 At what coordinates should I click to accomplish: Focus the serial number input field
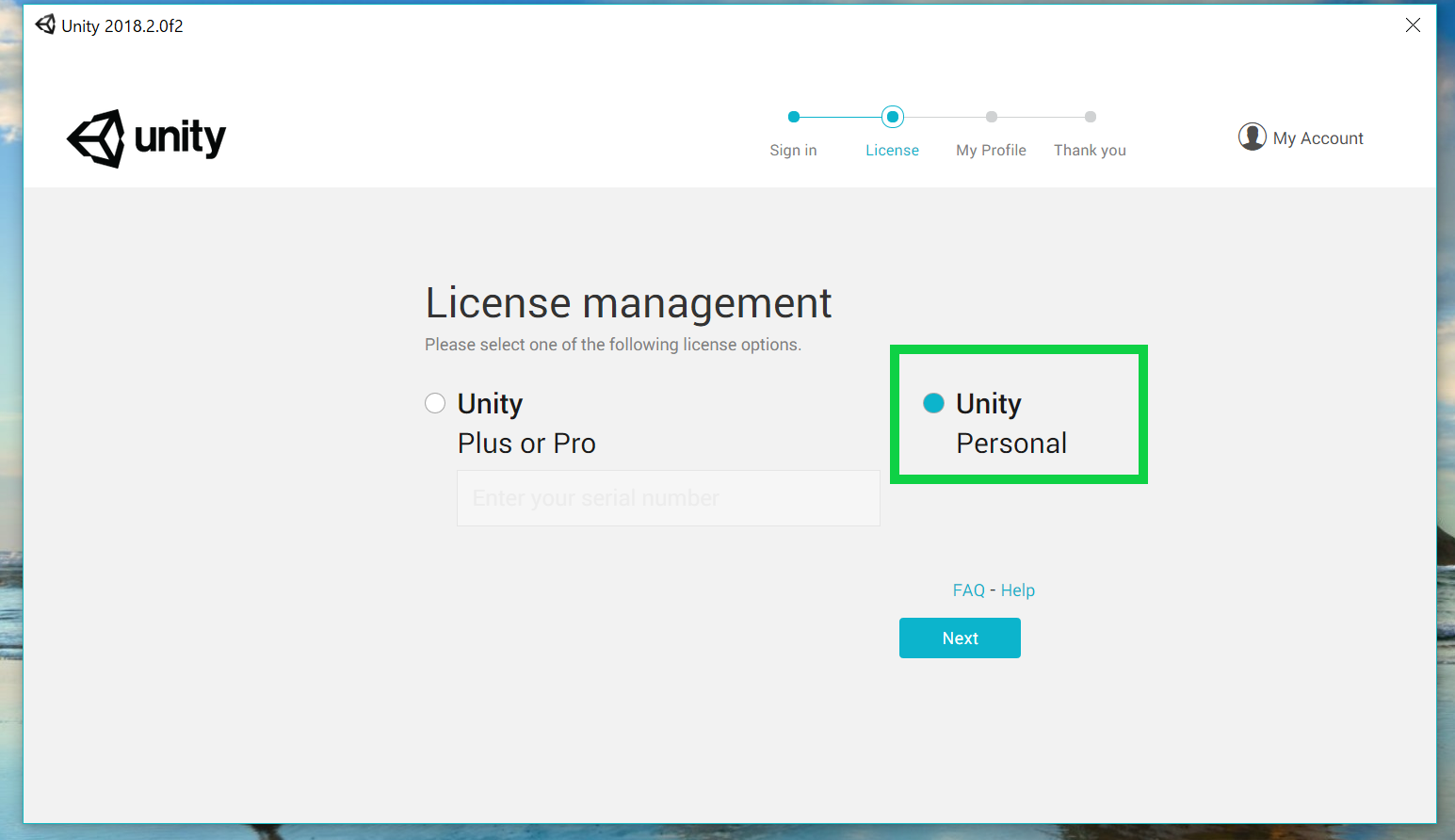[x=668, y=498]
